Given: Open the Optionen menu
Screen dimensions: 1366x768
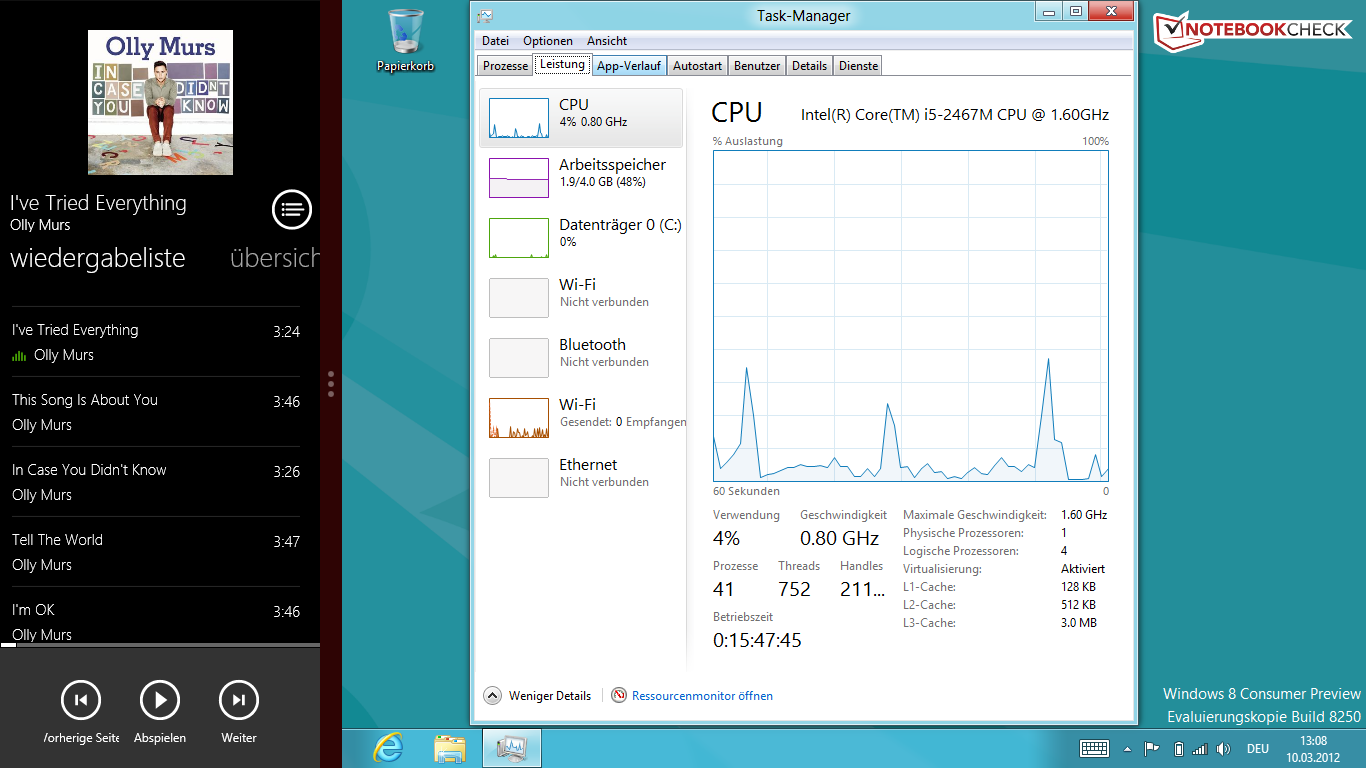Looking at the screenshot, I should tap(548, 41).
